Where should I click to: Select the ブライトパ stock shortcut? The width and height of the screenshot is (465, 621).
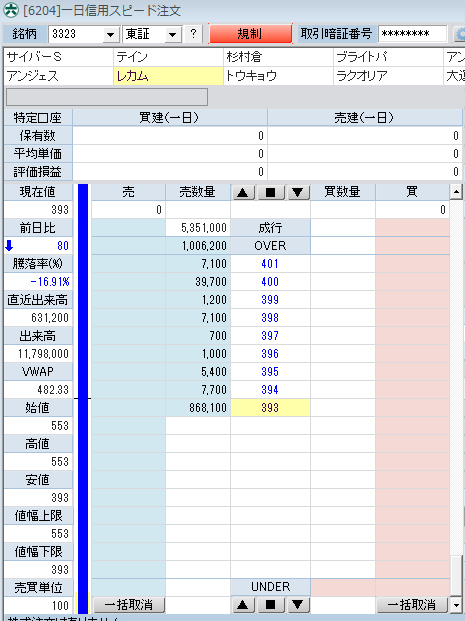click(388, 57)
